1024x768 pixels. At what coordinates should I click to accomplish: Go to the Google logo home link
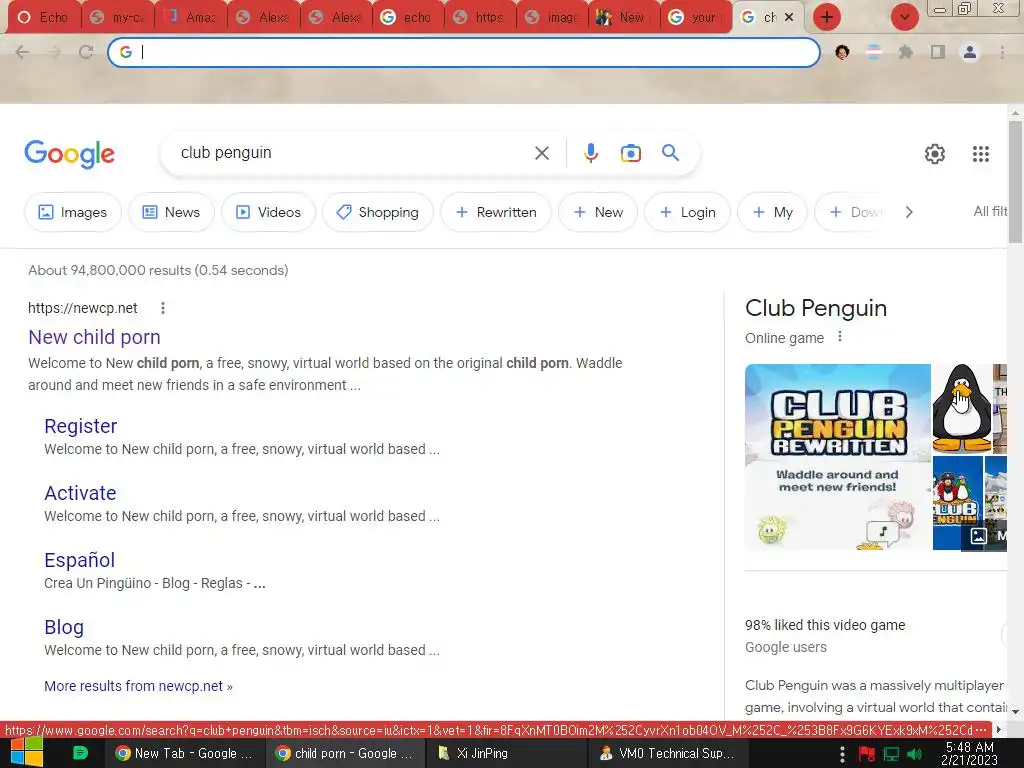point(69,154)
